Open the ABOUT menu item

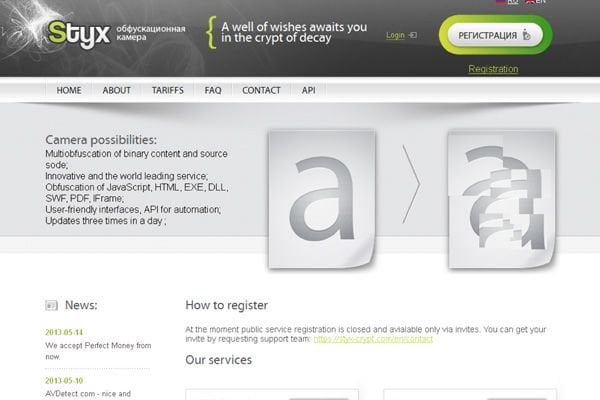pos(116,90)
